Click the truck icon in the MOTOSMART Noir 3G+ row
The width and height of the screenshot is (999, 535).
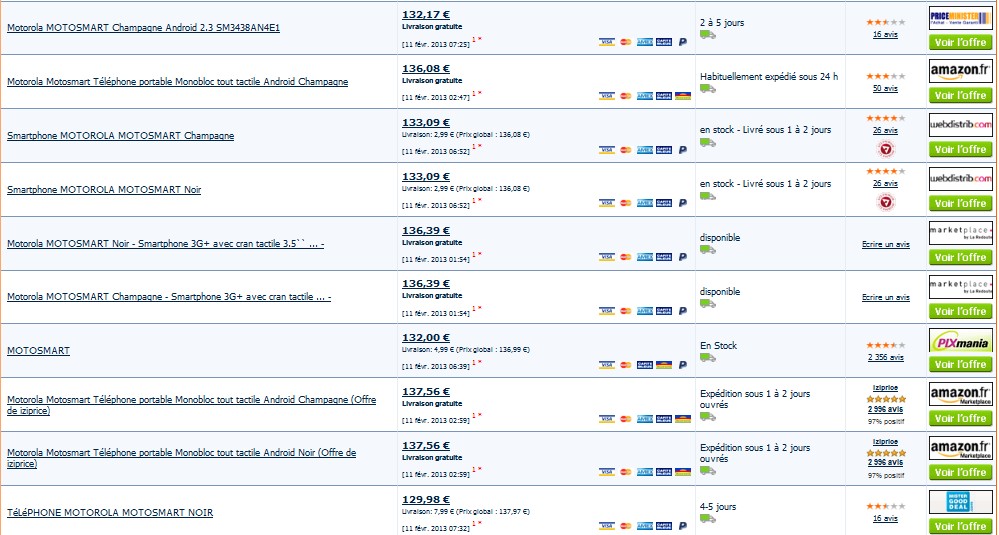pos(707,250)
